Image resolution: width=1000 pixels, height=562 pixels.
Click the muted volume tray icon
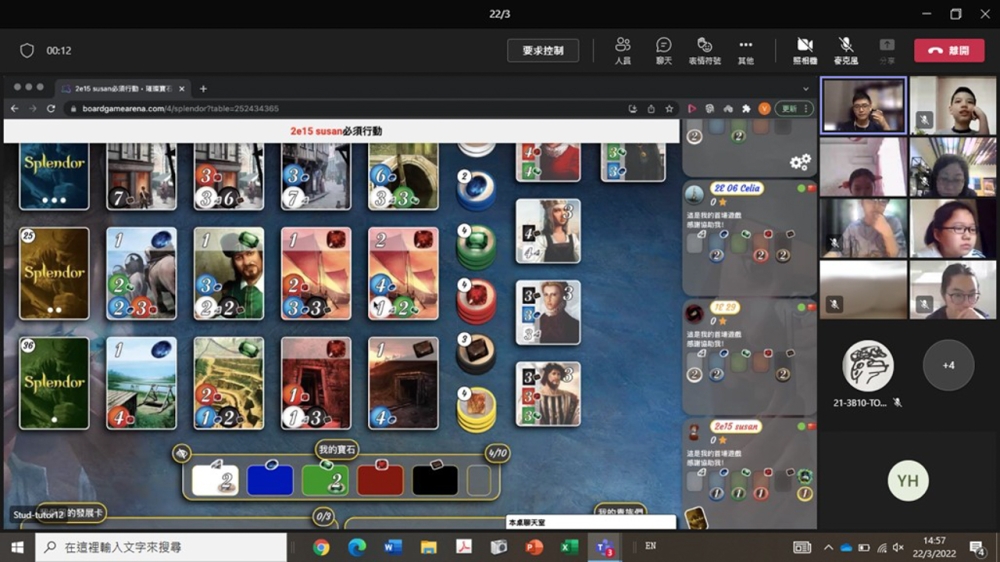coord(899,547)
